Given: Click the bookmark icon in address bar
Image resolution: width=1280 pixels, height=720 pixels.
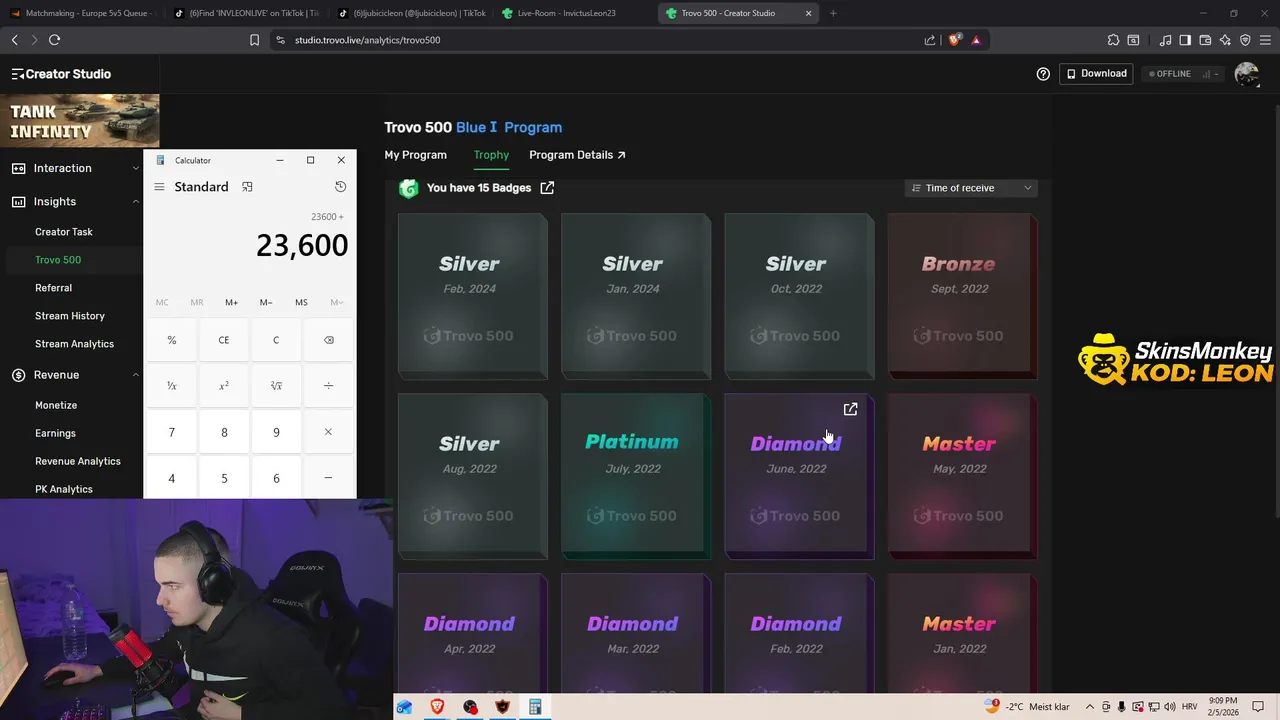Looking at the screenshot, I should 255,40.
